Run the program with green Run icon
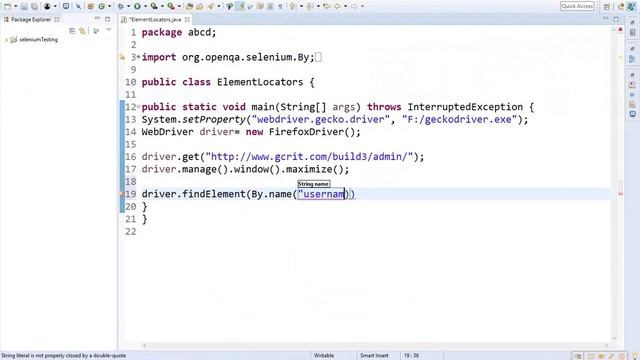The height and width of the screenshot is (360, 640). pos(138,7)
